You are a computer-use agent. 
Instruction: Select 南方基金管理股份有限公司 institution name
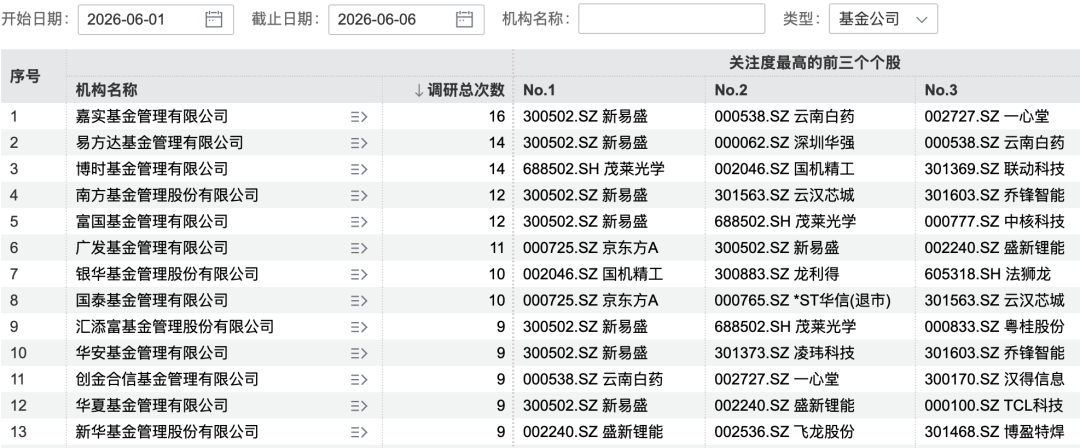(167, 195)
